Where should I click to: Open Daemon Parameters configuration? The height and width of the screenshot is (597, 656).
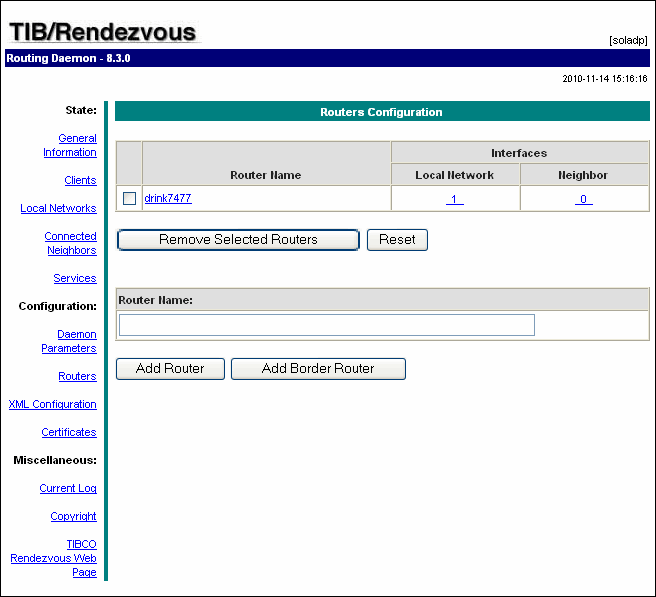tap(69, 341)
